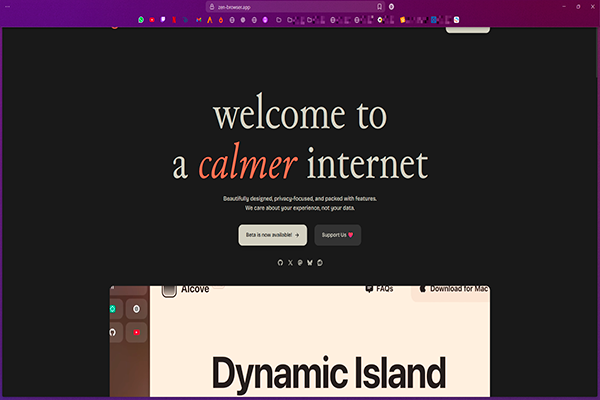
Task: Click the orange 'calmer' word in heading
Action: [x=248, y=163]
